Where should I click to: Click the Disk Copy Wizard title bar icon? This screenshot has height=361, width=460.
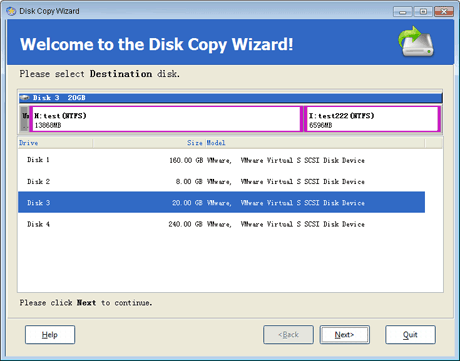11,11
